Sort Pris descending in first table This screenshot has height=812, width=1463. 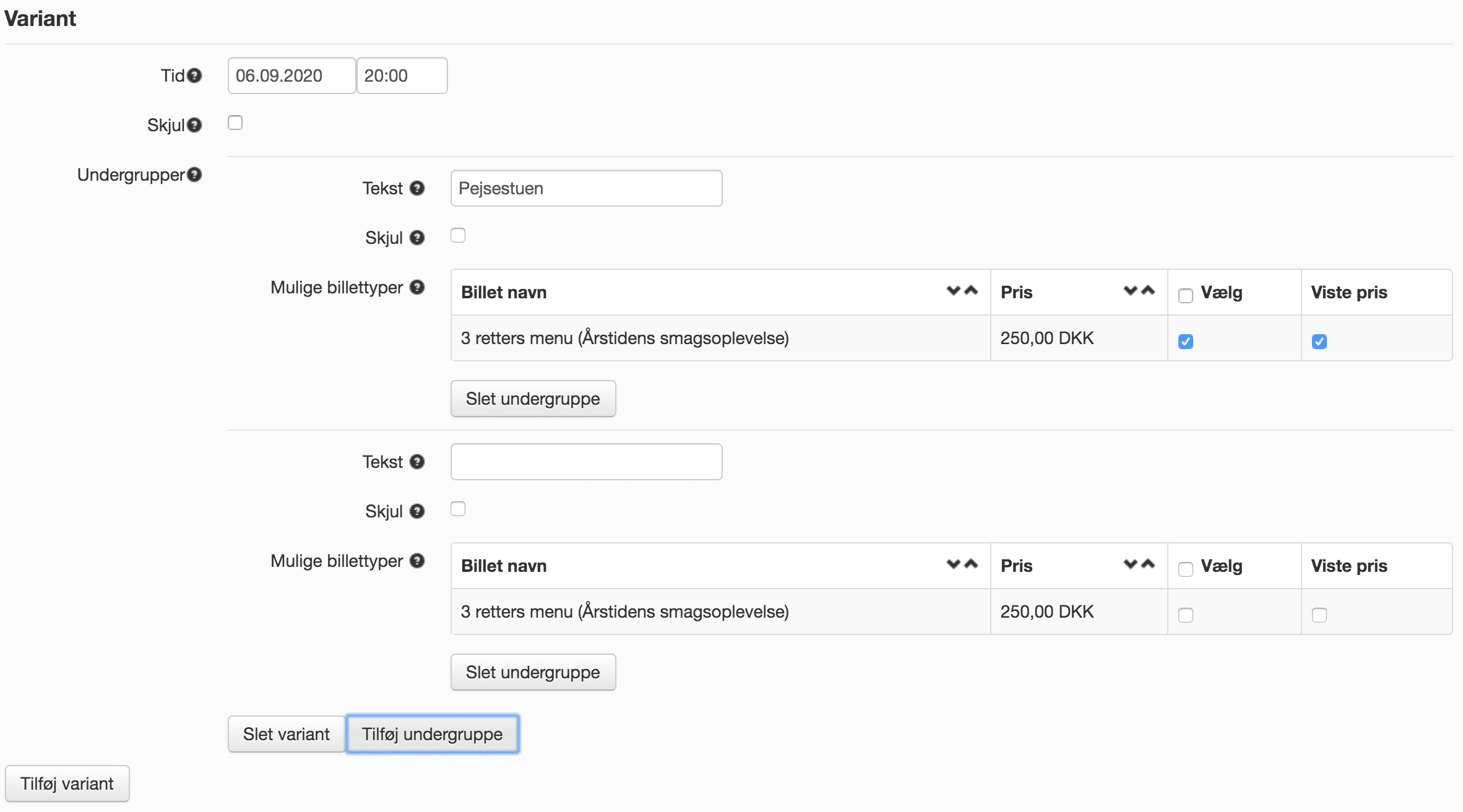coord(1131,290)
